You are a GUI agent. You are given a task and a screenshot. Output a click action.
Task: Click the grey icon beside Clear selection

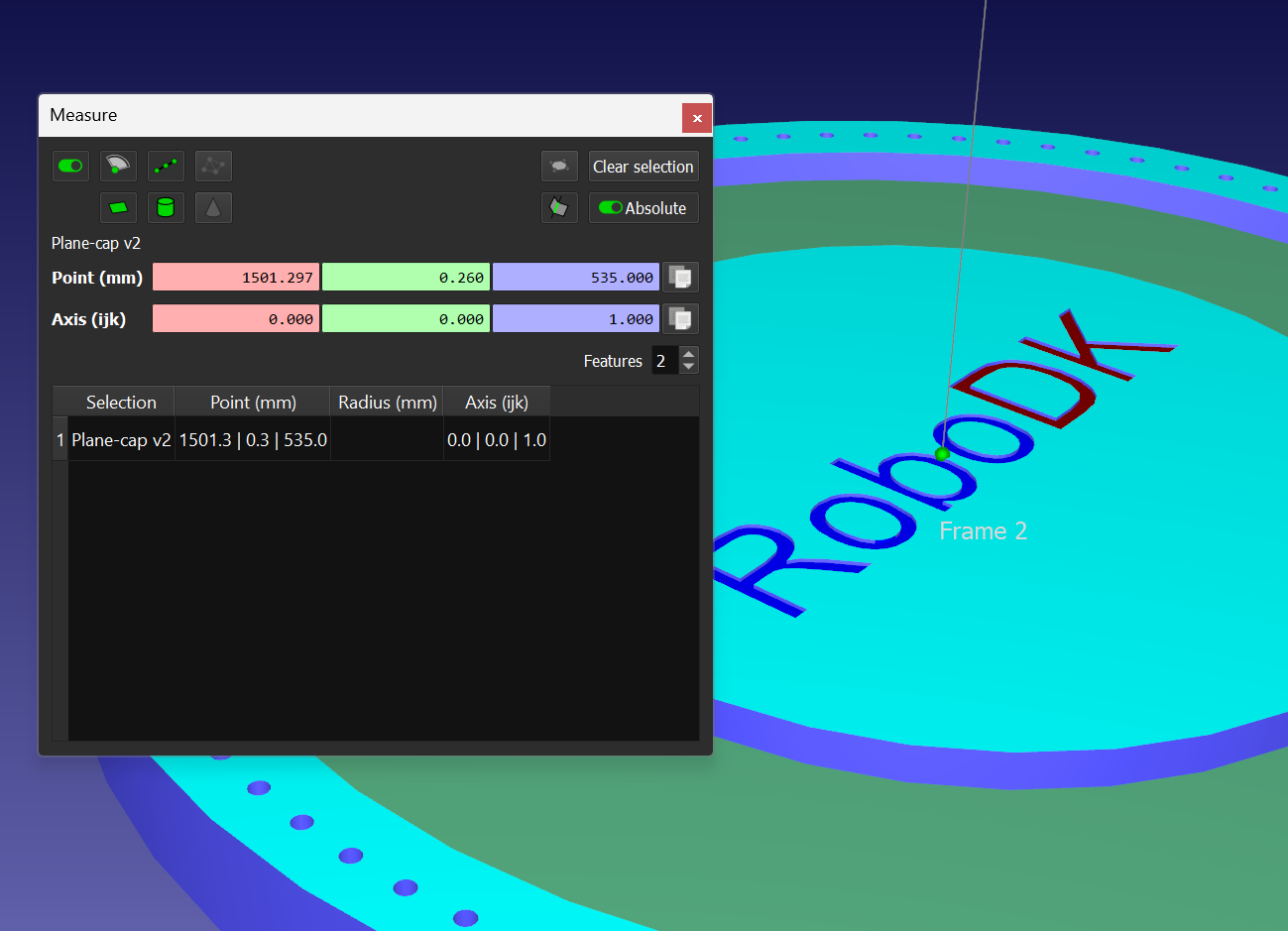[559, 166]
